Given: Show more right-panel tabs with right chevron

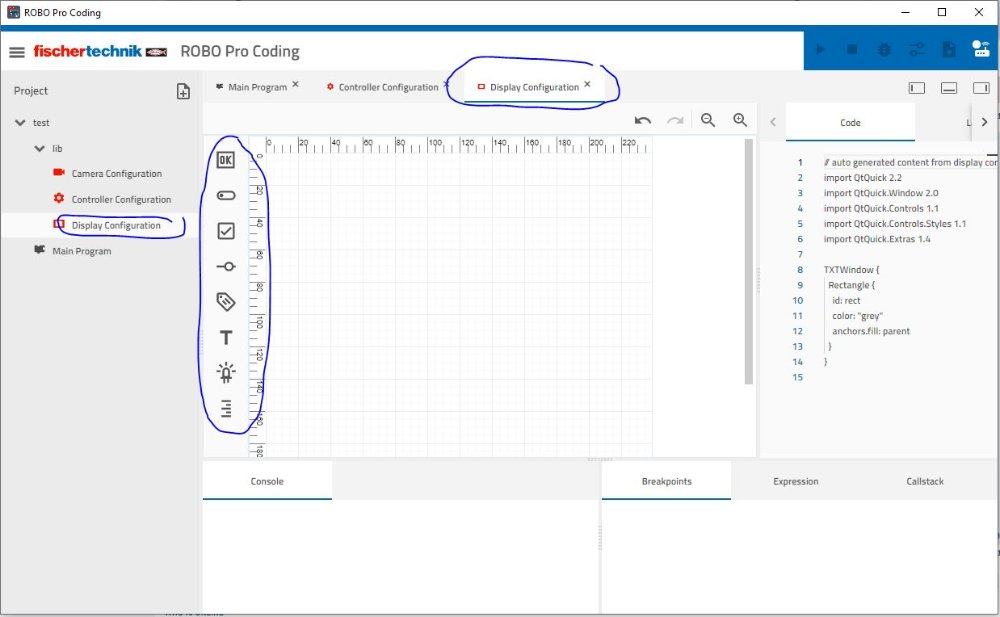Looking at the screenshot, I should (985, 122).
